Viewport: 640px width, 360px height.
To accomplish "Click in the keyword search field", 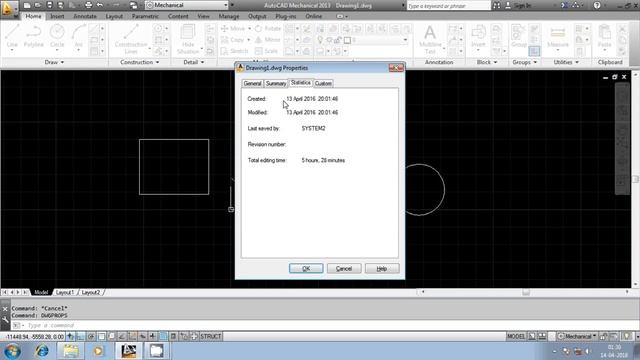I will point(448,6).
